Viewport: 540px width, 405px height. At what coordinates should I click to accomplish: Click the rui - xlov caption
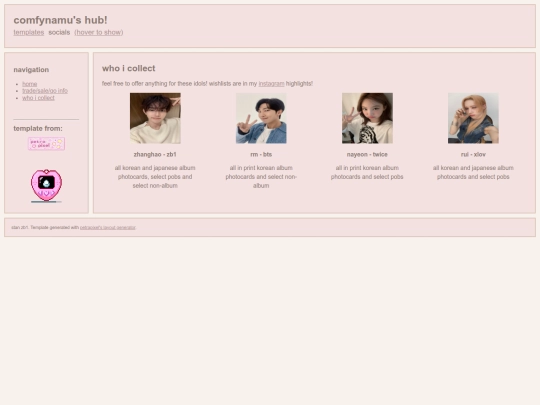coord(473,154)
